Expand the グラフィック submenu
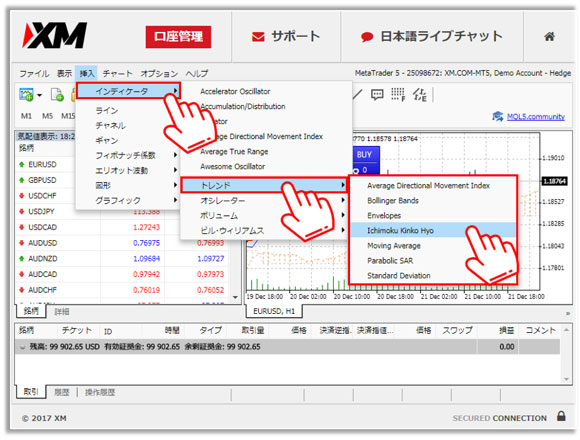Screen dimensions: 580x440 [x=128, y=200]
